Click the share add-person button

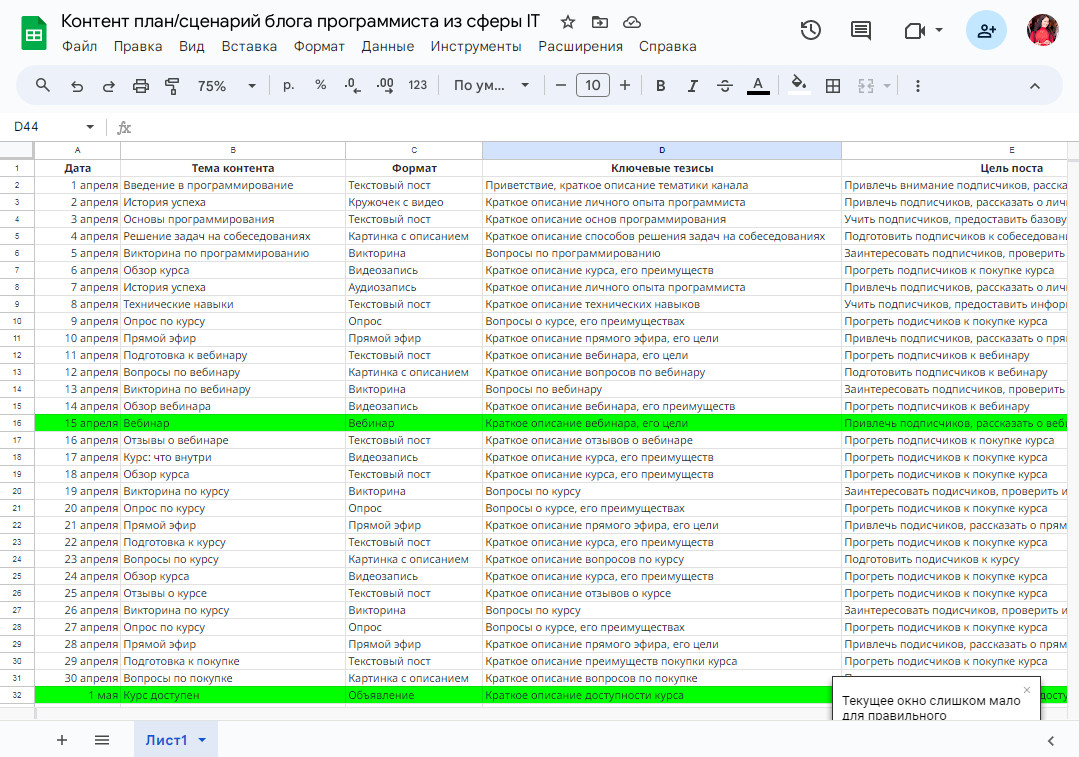pyautogui.click(x=986, y=30)
